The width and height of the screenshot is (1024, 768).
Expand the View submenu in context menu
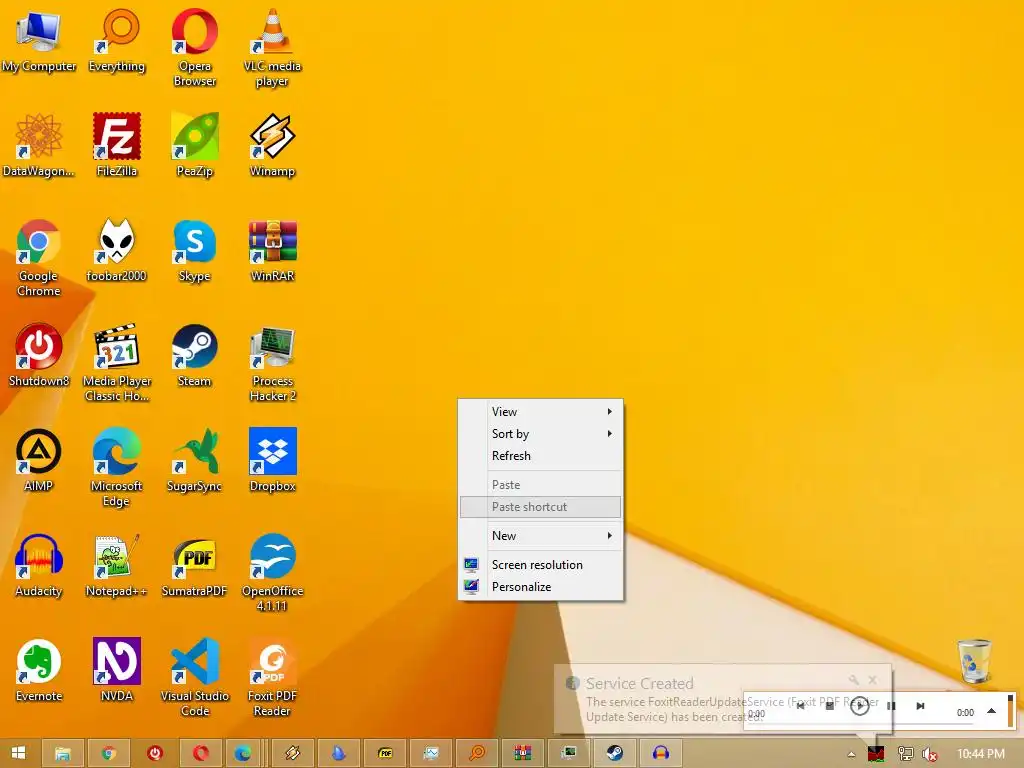coord(541,411)
